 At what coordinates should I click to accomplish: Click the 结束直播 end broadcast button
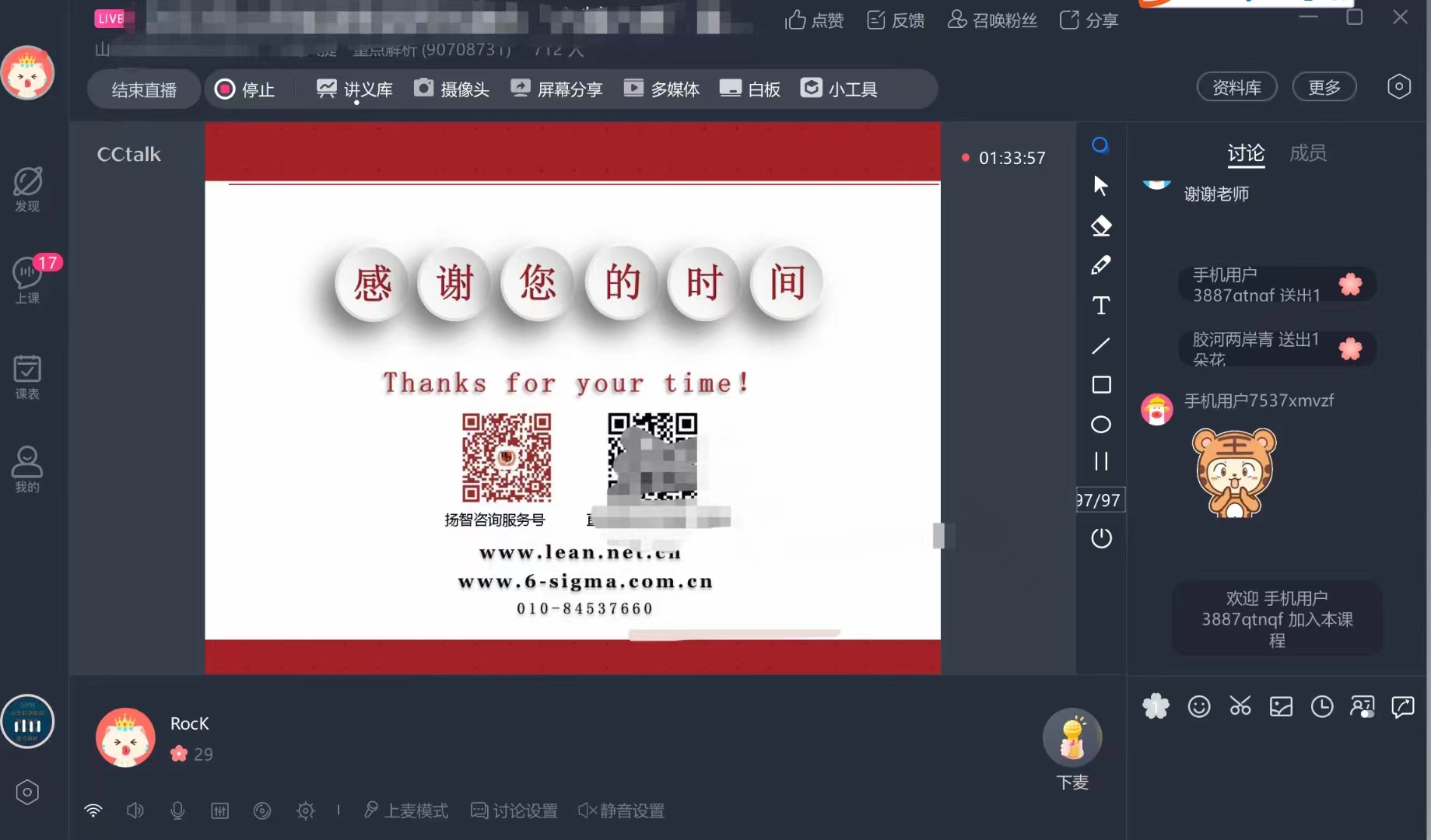pos(144,89)
